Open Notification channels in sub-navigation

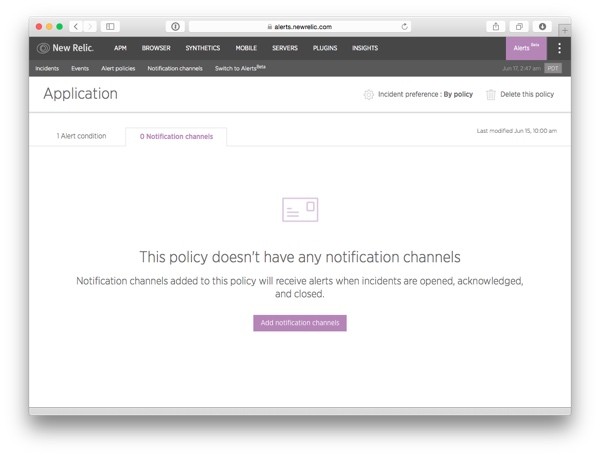tap(175, 69)
